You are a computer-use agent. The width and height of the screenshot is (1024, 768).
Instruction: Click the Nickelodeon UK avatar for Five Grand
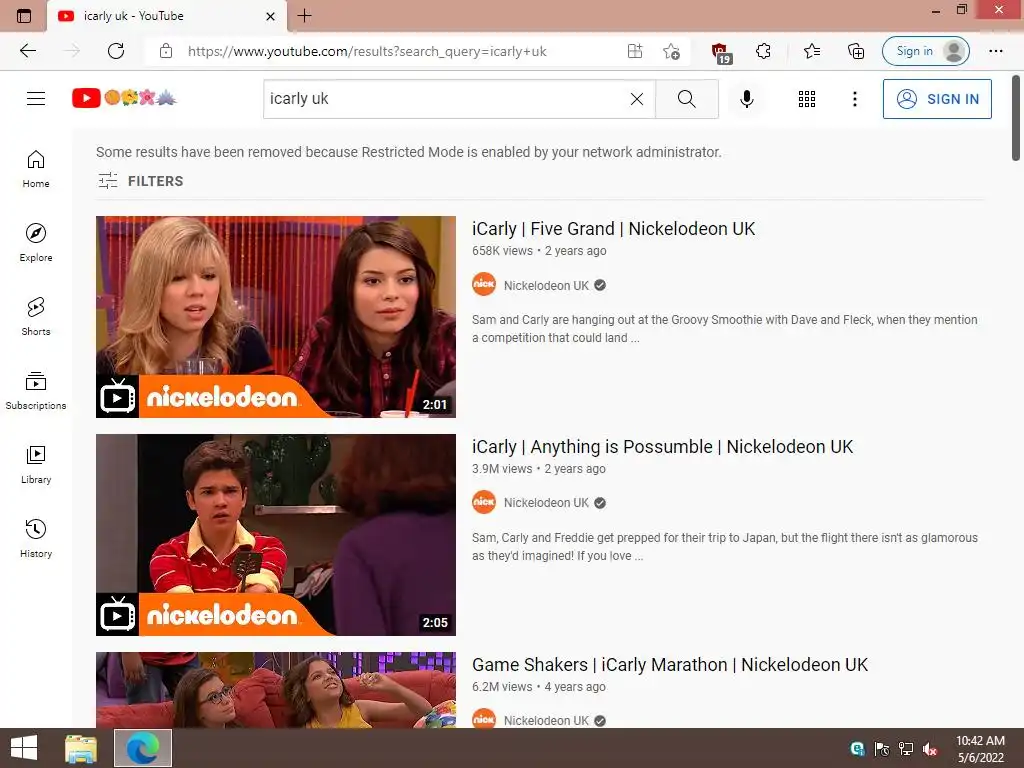484,284
